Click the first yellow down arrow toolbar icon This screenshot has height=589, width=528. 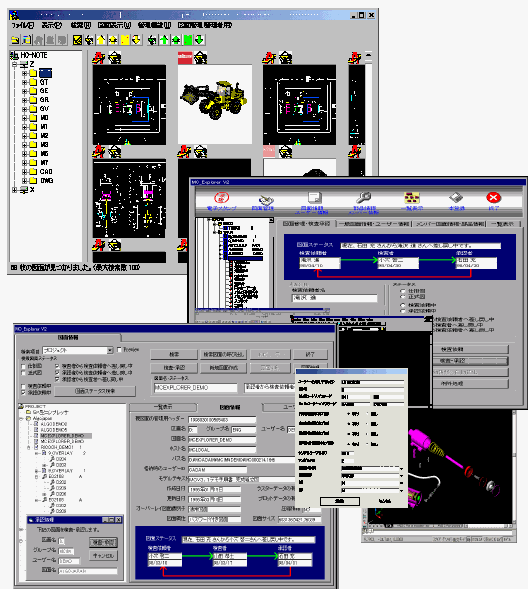click(x=136, y=39)
